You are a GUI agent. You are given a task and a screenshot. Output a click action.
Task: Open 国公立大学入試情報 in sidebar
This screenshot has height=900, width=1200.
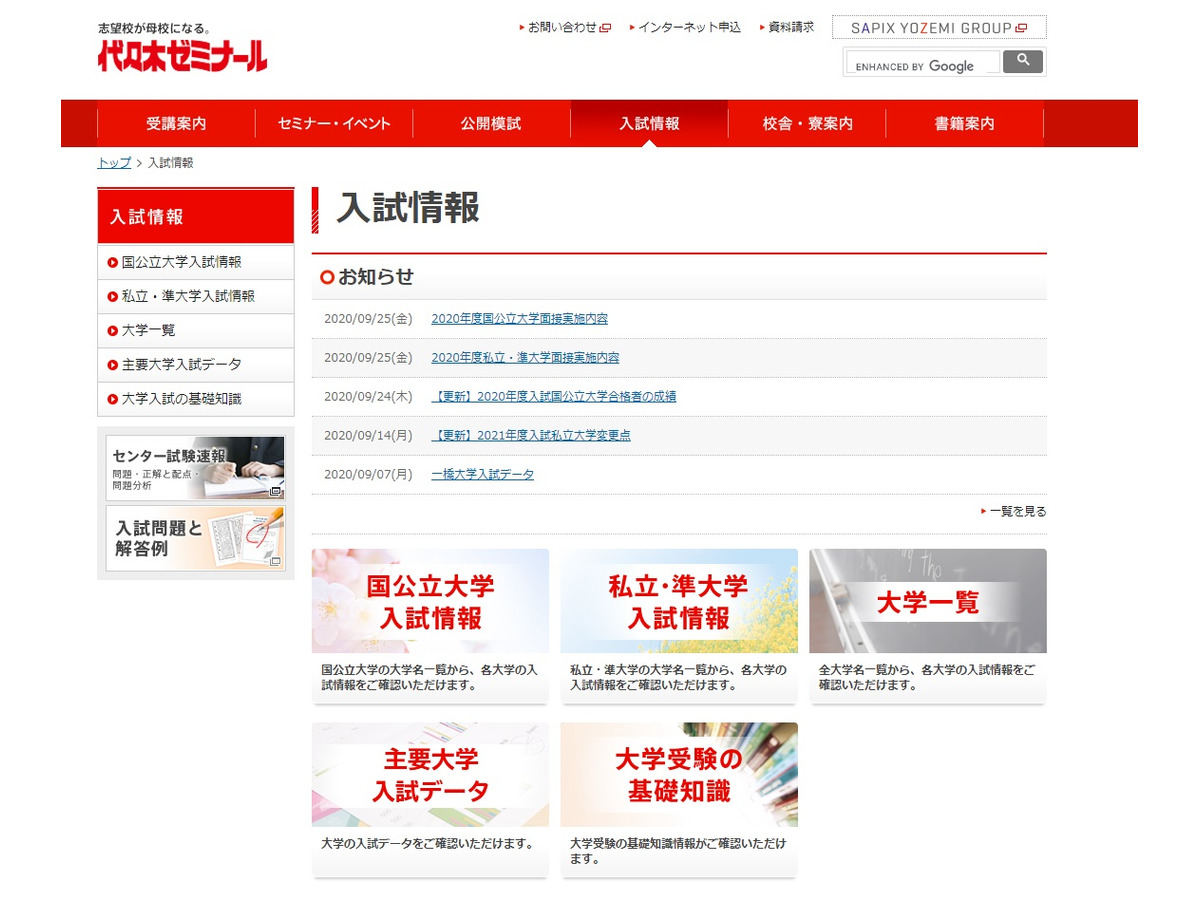196,262
